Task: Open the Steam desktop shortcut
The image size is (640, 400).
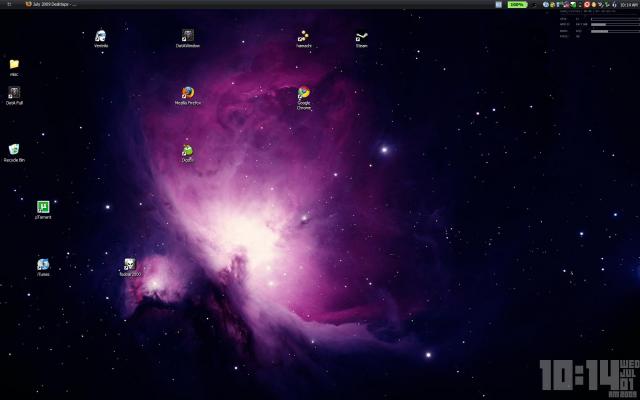Action: tap(362, 37)
